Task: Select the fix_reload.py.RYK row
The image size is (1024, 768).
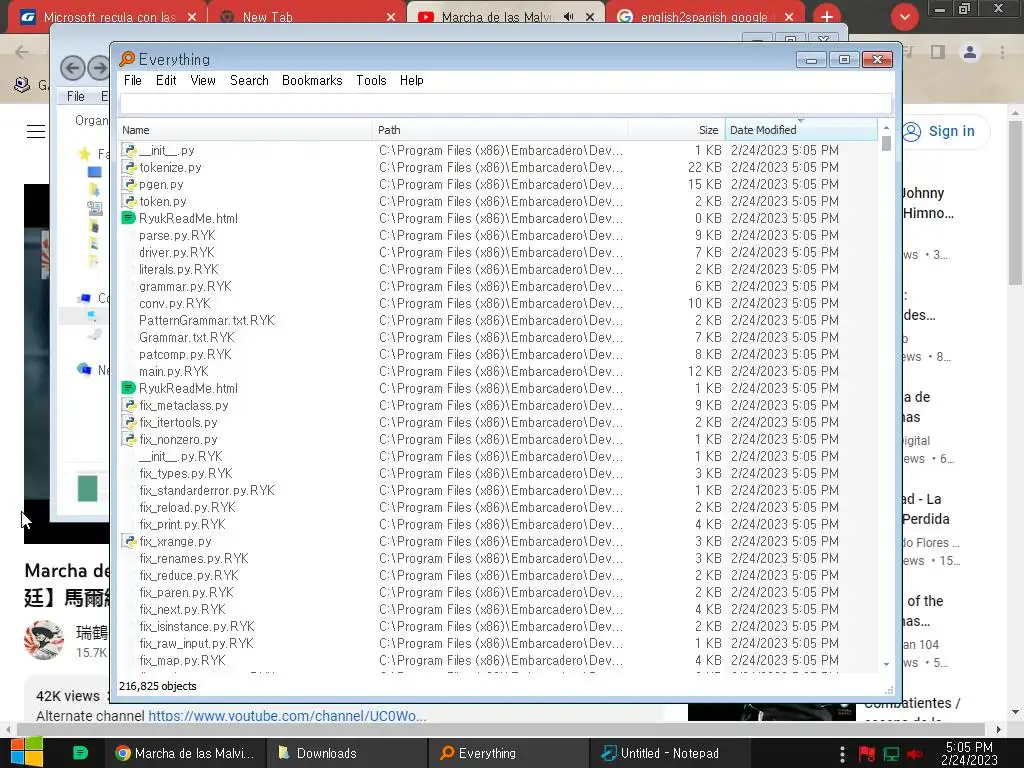Action: pos(498,507)
